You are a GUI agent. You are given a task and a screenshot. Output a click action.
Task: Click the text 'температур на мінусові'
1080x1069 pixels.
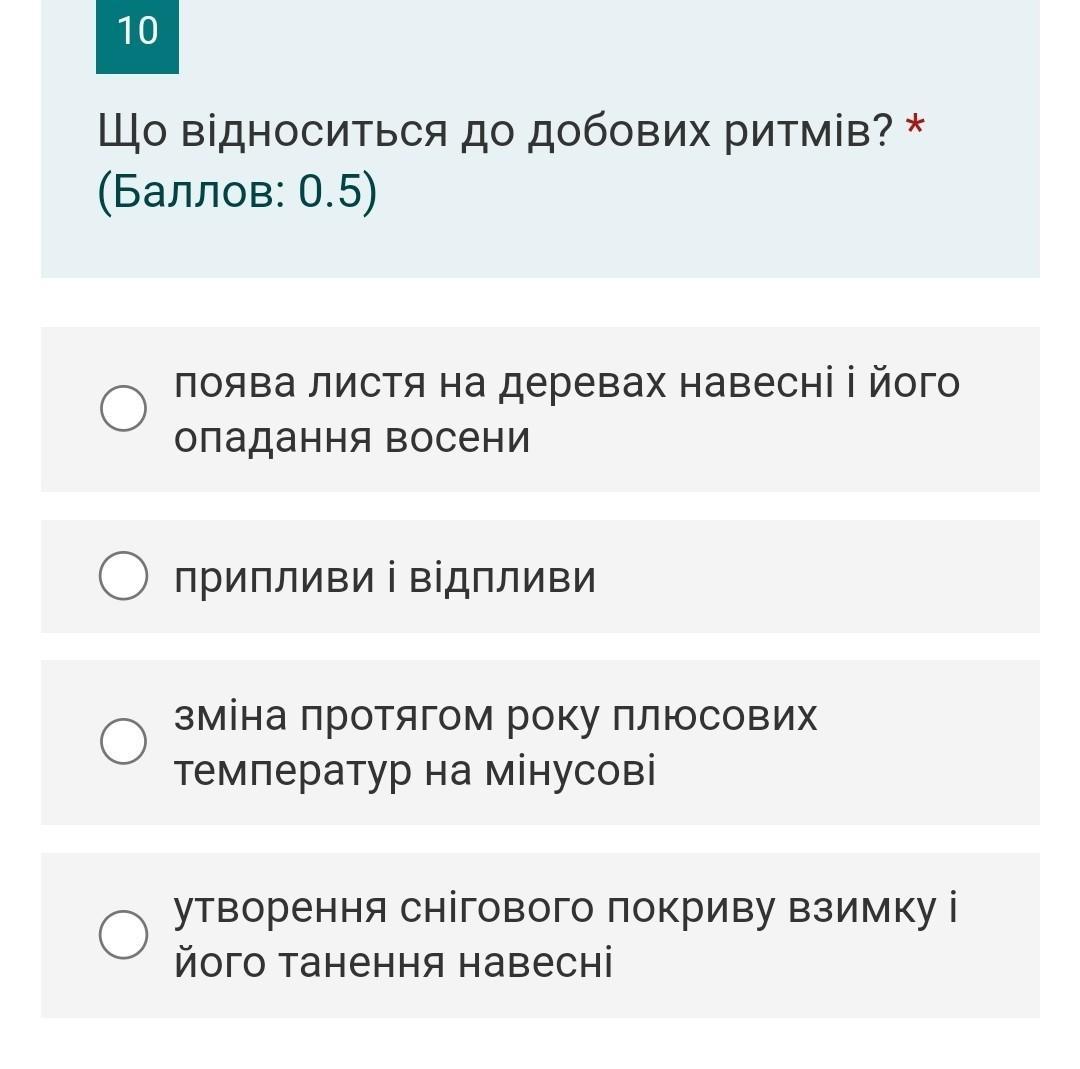(415, 771)
